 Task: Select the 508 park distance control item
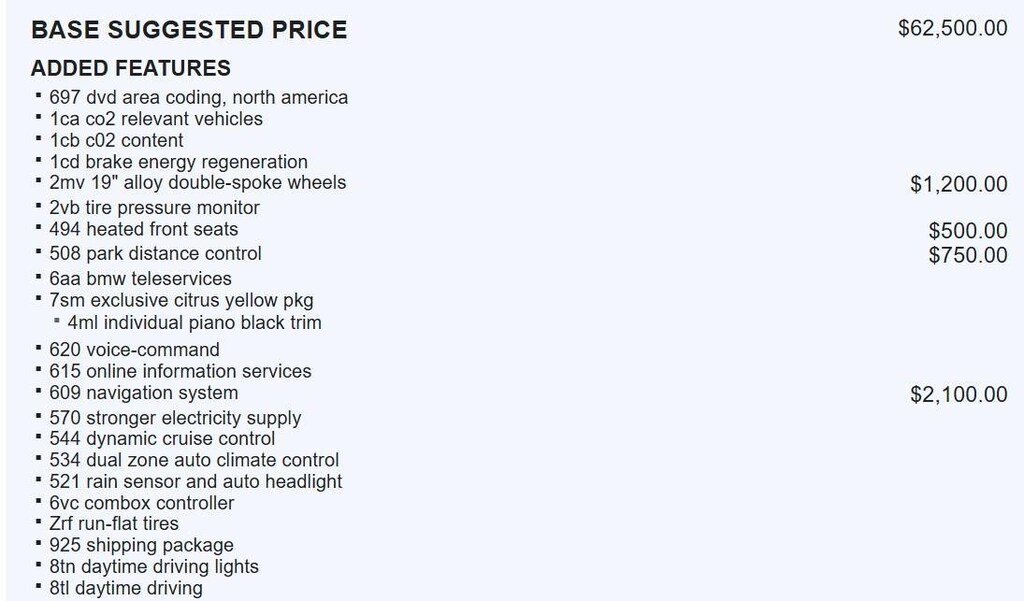pos(155,254)
